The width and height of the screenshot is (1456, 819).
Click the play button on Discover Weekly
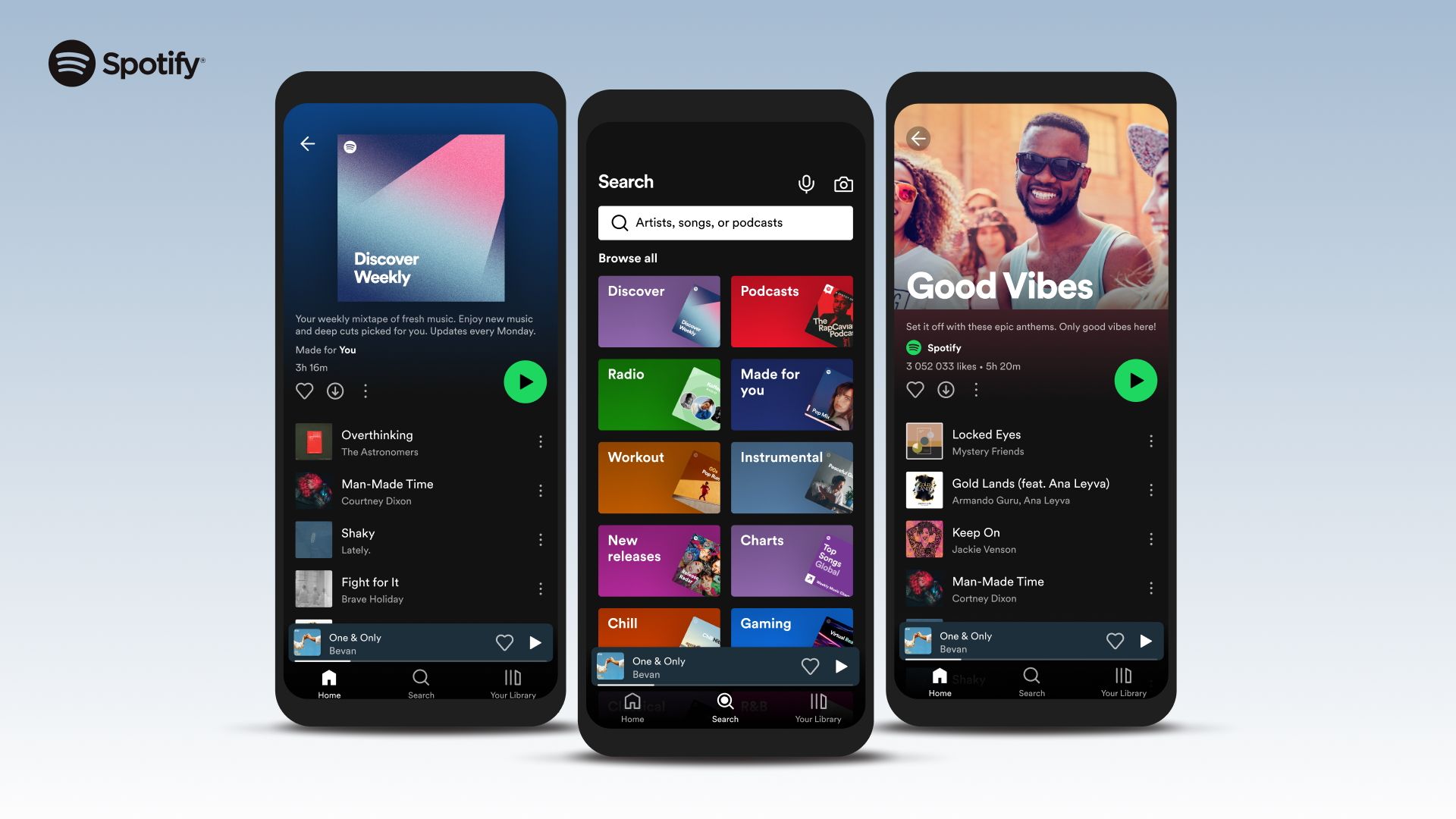[525, 381]
